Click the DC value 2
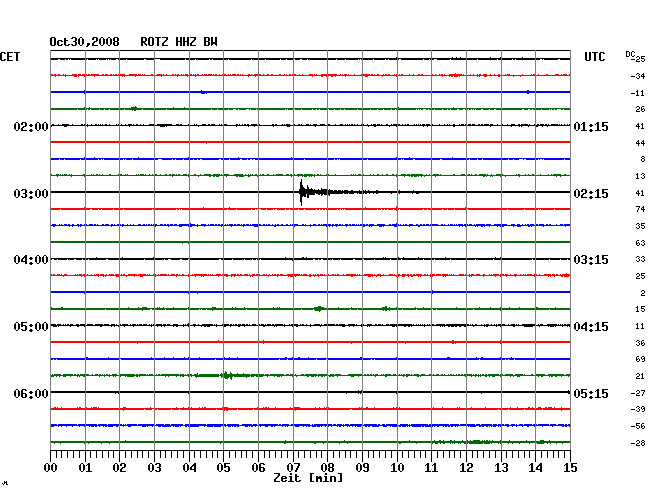The height and width of the screenshot is (494, 650). [x=643, y=293]
